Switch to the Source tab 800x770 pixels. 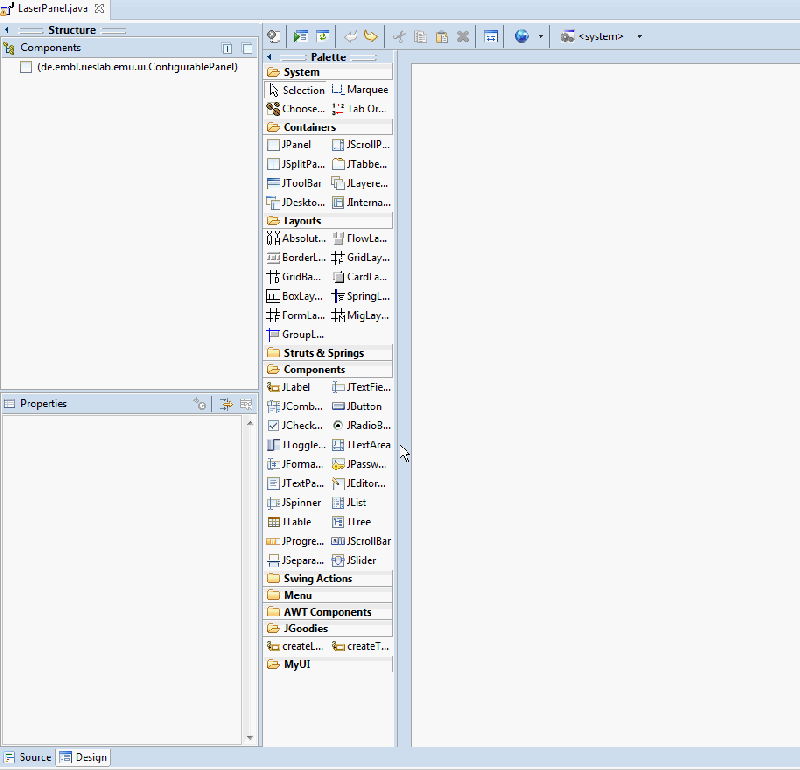point(27,757)
